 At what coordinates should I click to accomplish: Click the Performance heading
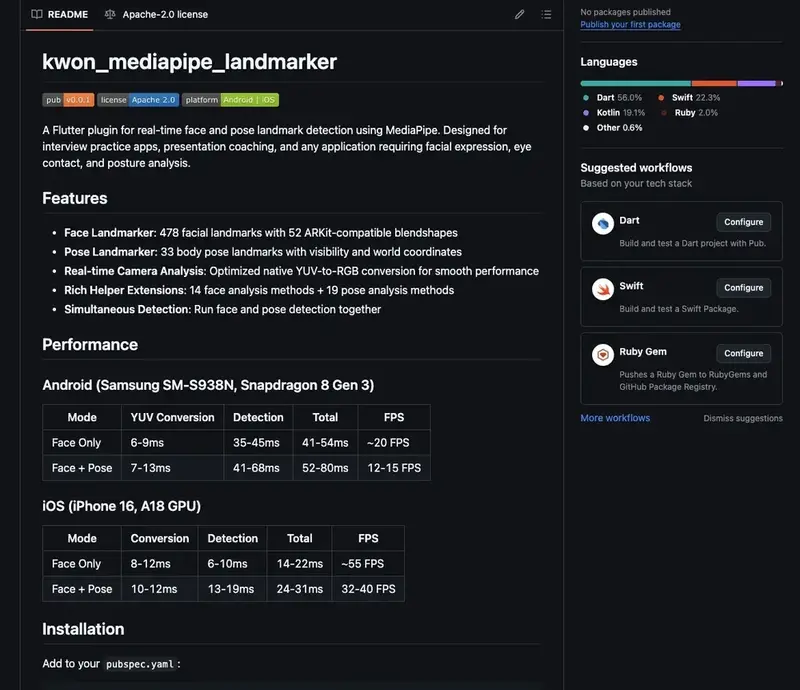pyautogui.click(x=90, y=344)
